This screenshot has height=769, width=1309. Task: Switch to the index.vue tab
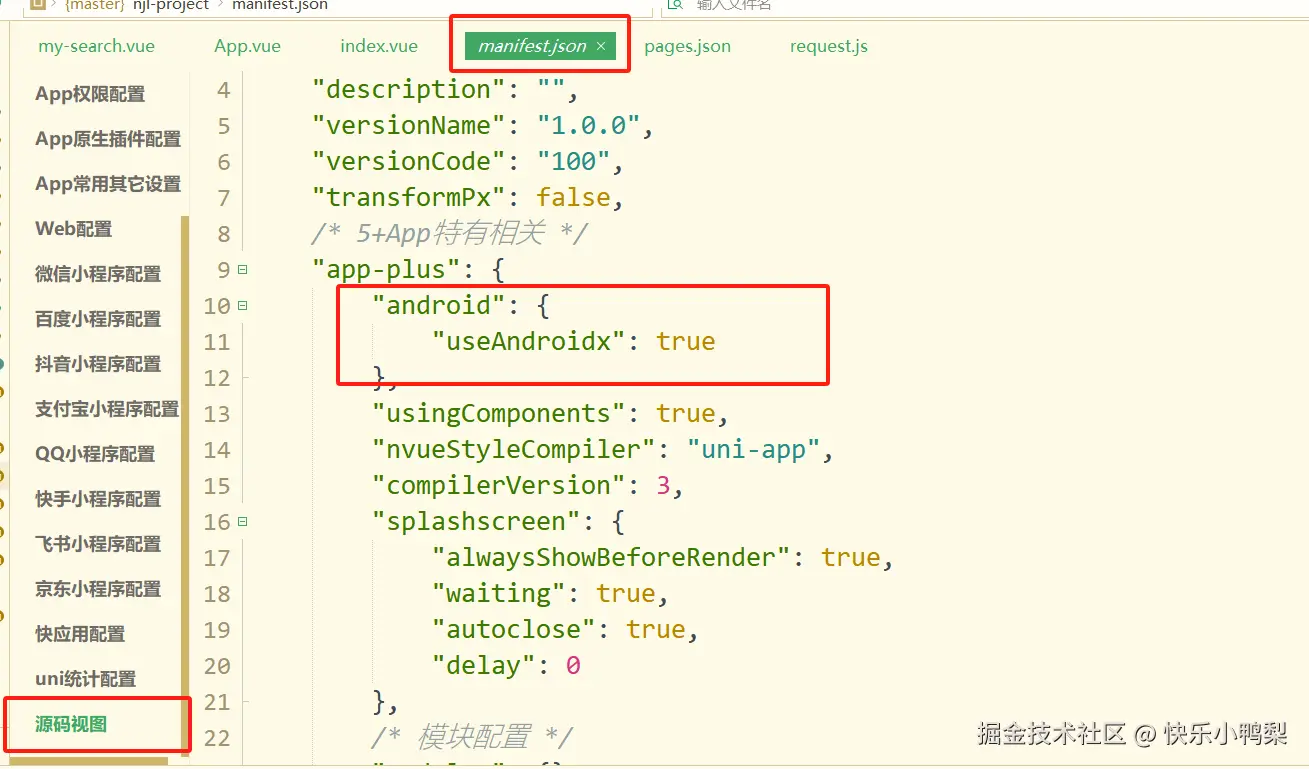[x=379, y=46]
